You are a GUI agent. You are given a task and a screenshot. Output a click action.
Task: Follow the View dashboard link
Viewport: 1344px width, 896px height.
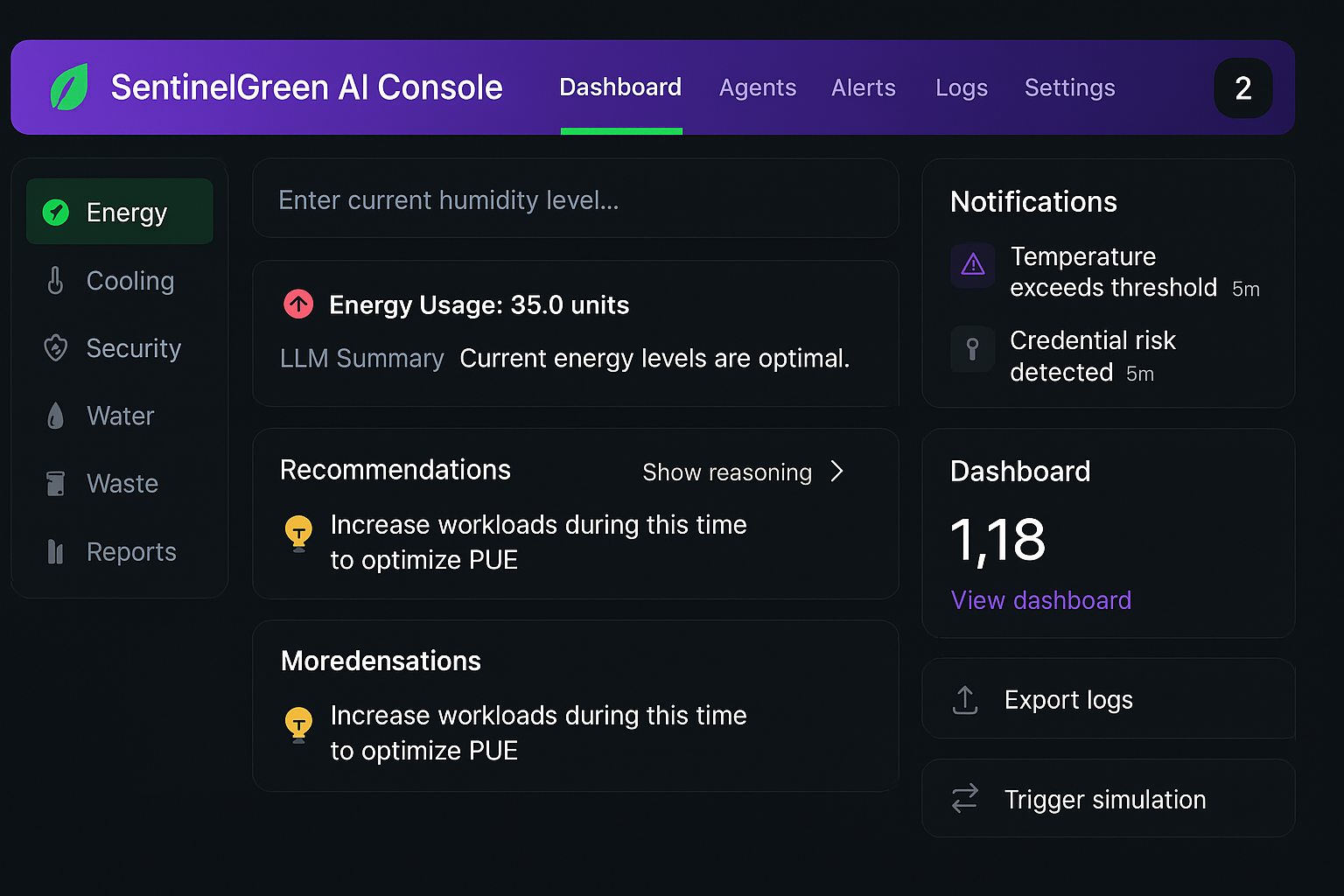[1041, 600]
